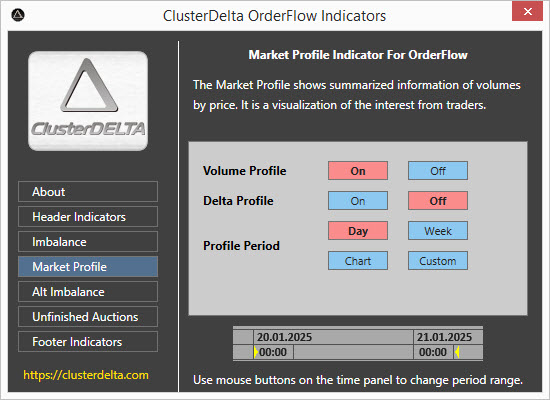Select Day profile period
The width and height of the screenshot is (550, 400).
(358, 231)
